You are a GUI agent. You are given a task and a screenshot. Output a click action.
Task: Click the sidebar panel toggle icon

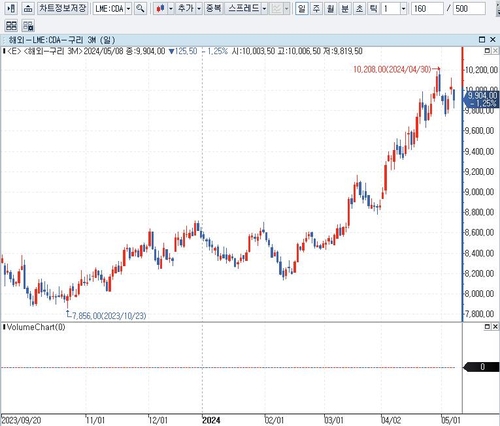[11, 8]
